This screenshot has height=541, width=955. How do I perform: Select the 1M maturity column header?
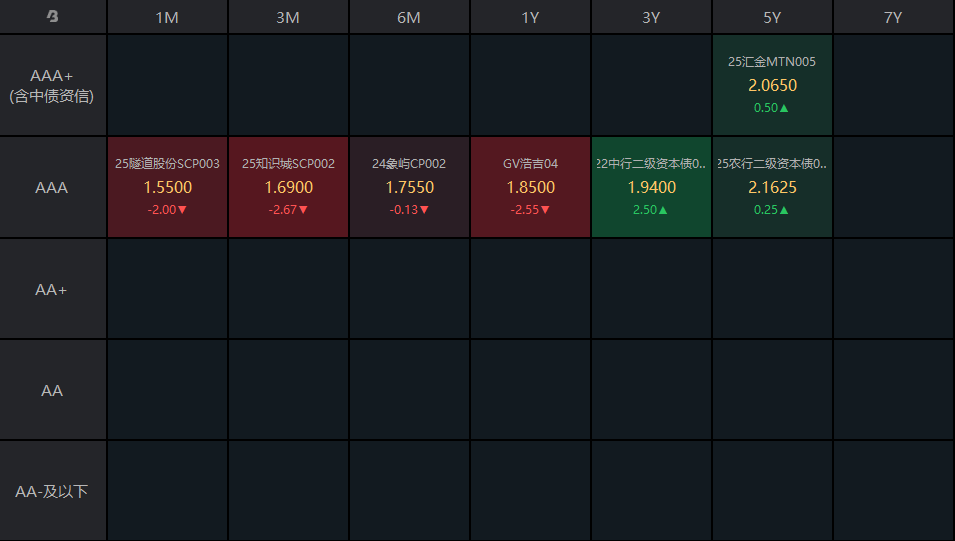click(167, 17)
